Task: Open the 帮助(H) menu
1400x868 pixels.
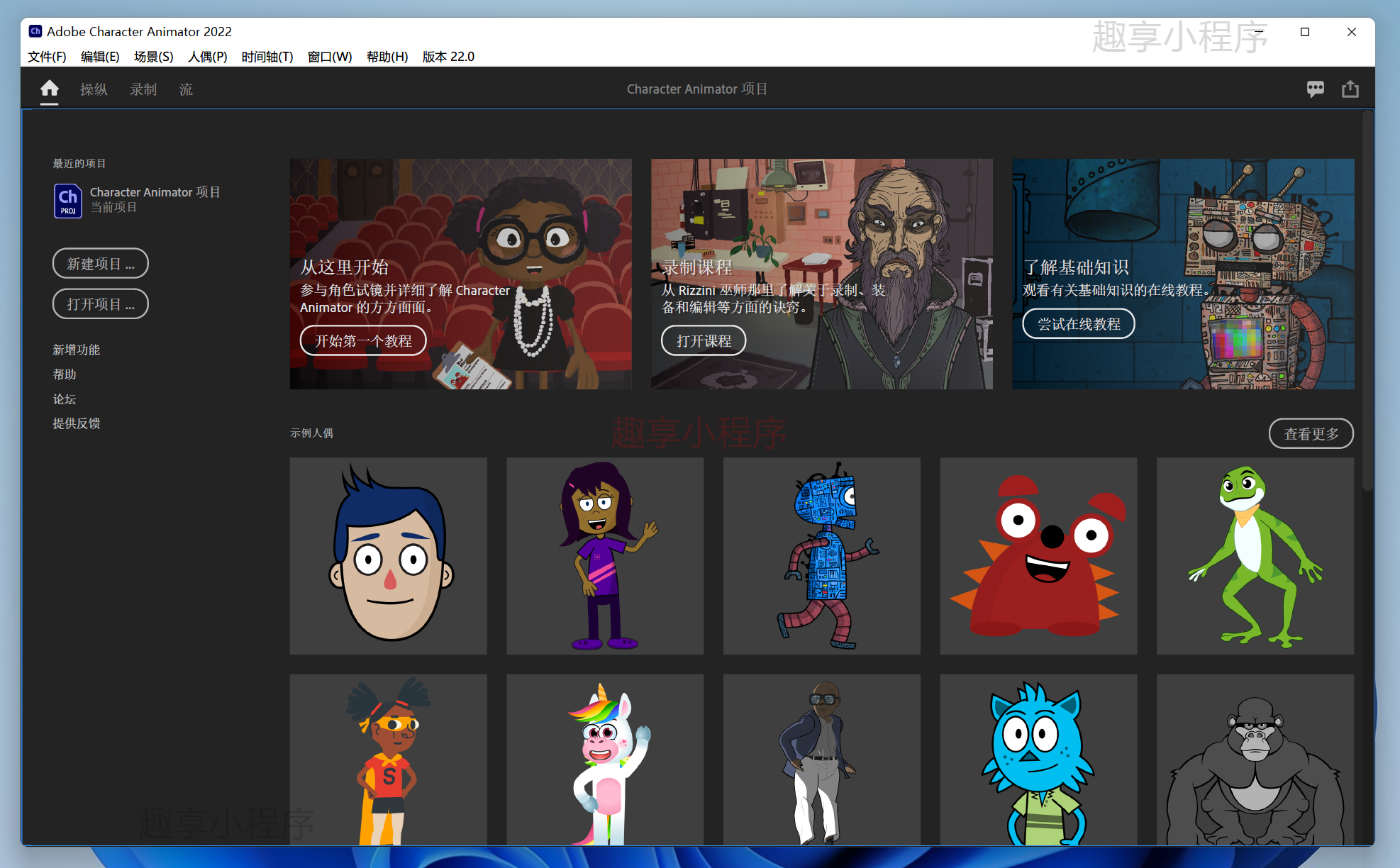Action: [x=387, y=57]
